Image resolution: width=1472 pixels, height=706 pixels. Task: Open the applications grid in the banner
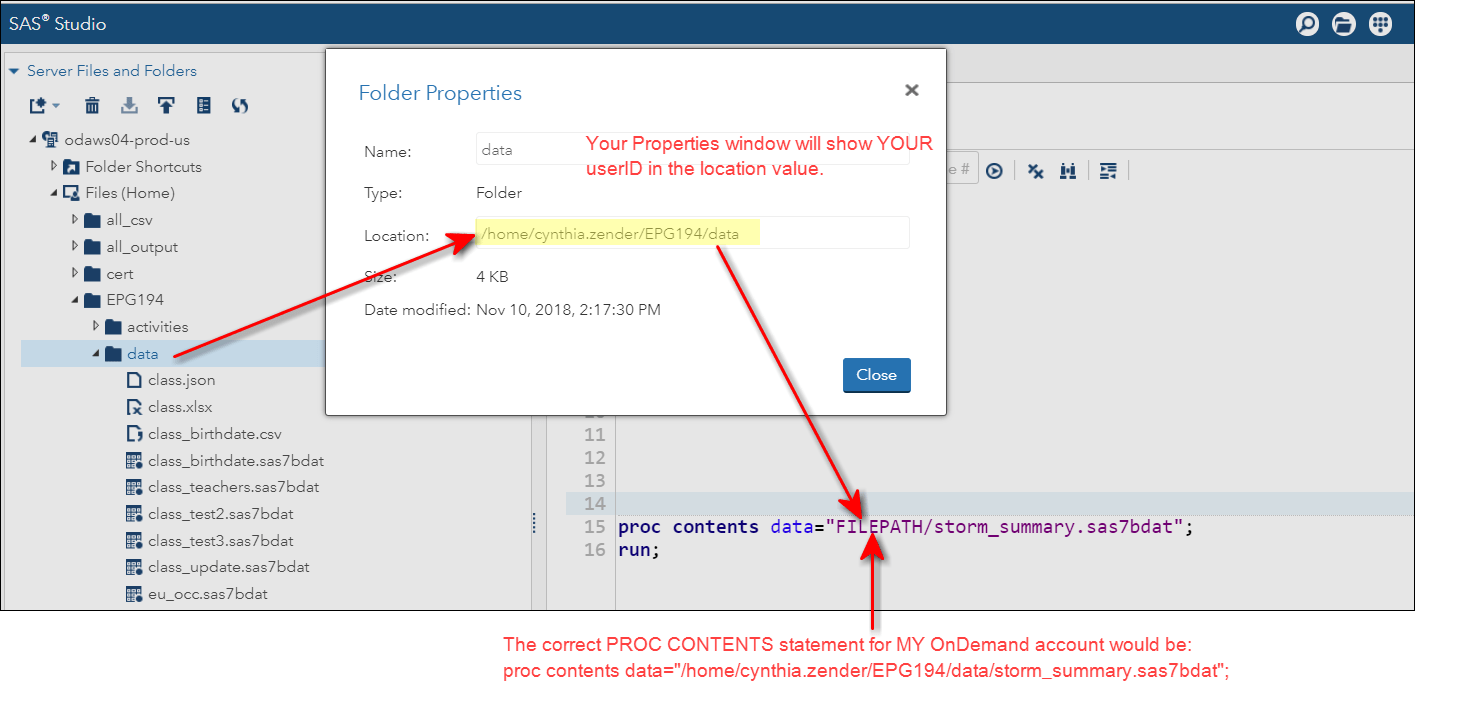tap(1380, 23)
